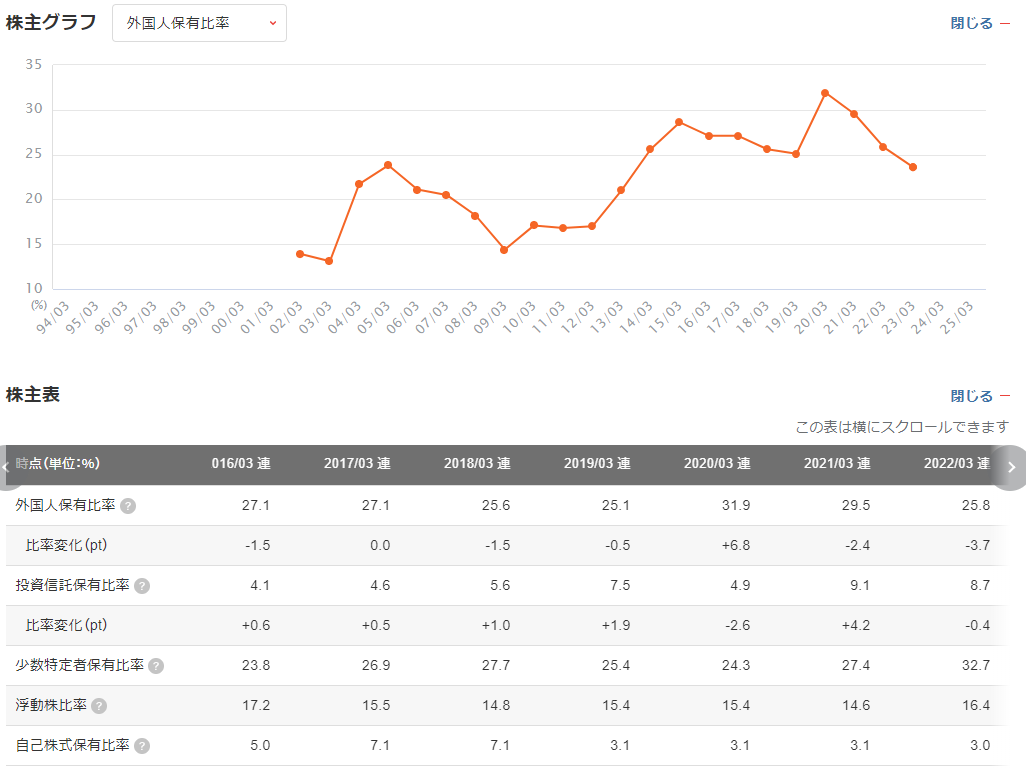Click the 17.2 value in 浮動株比率 row
This screenshot has height=768, width=1026.
point(256,705)
